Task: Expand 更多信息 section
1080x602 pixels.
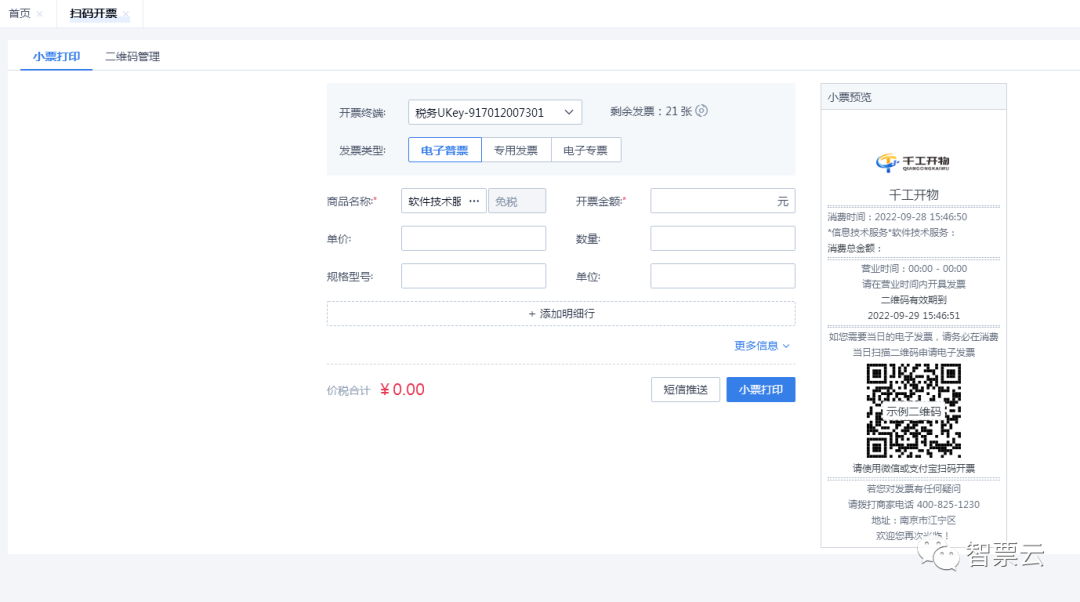Action: pyautogui.click(x=762, y=346)
